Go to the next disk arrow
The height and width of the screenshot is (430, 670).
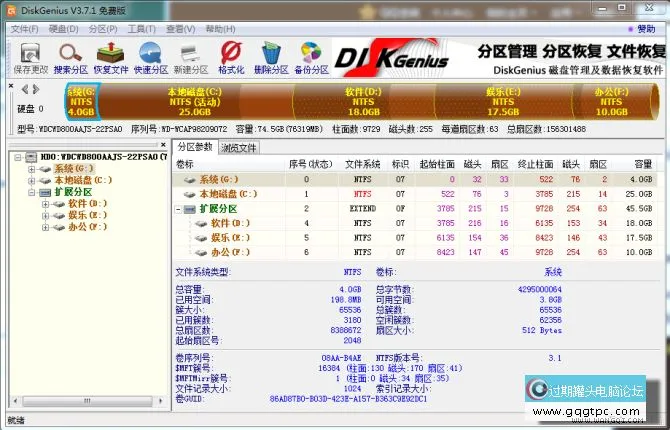tap(36, 89)
